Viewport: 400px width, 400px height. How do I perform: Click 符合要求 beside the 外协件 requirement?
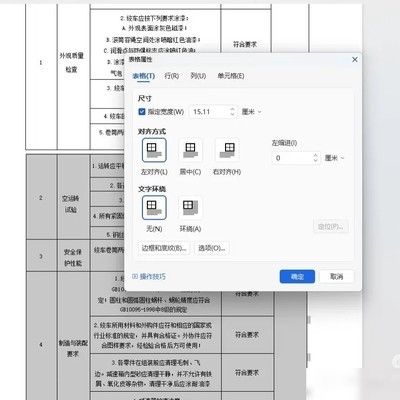pos(247,335)
